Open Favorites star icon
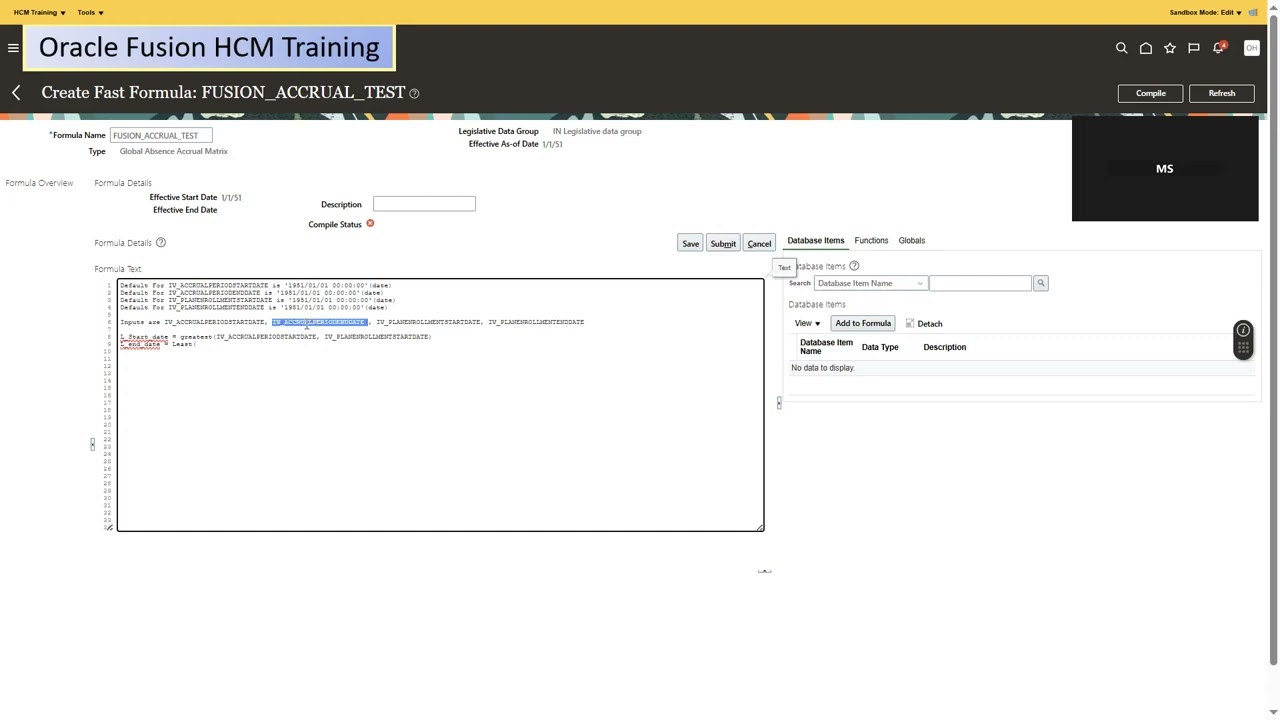Image resolution: width=1280 pixels, height=720 pixels. pos(1170,48)
